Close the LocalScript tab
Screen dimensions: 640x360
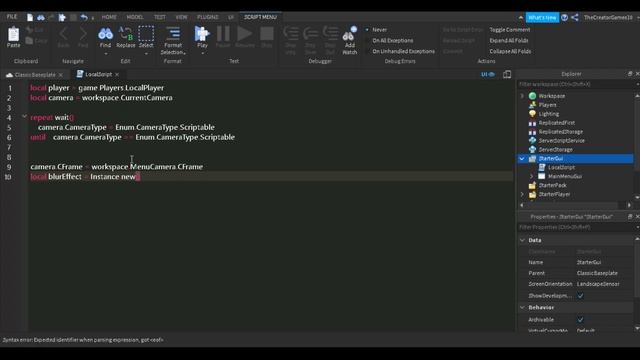pos(117,74)
